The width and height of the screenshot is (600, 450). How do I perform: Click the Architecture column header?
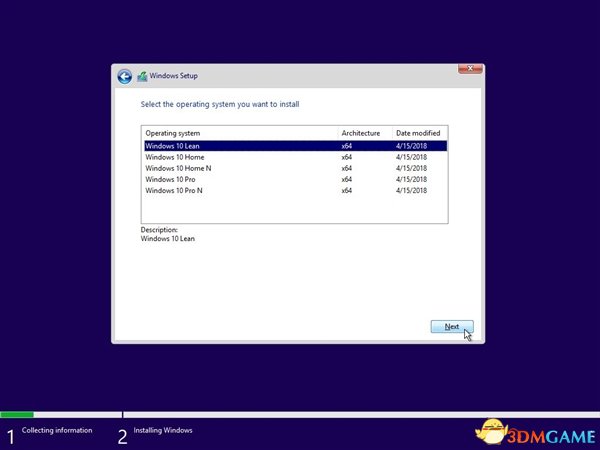click(x=365, y=133)
